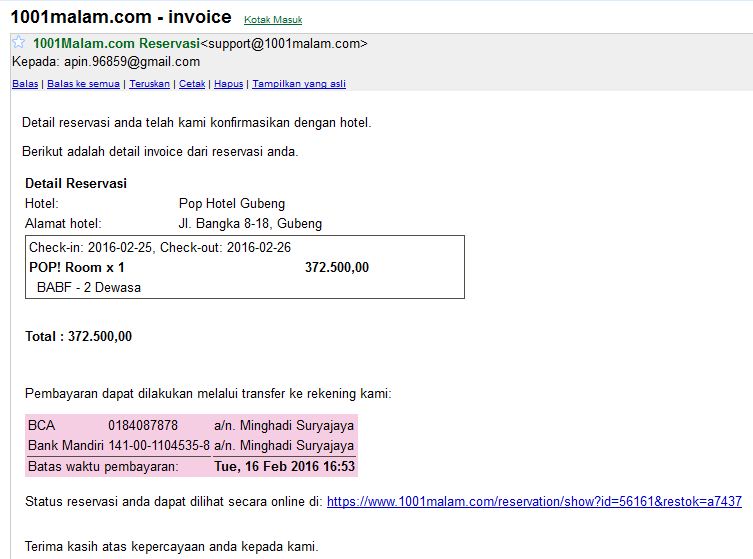Select the Check-in and Check-out dates line

pos(160,247)
